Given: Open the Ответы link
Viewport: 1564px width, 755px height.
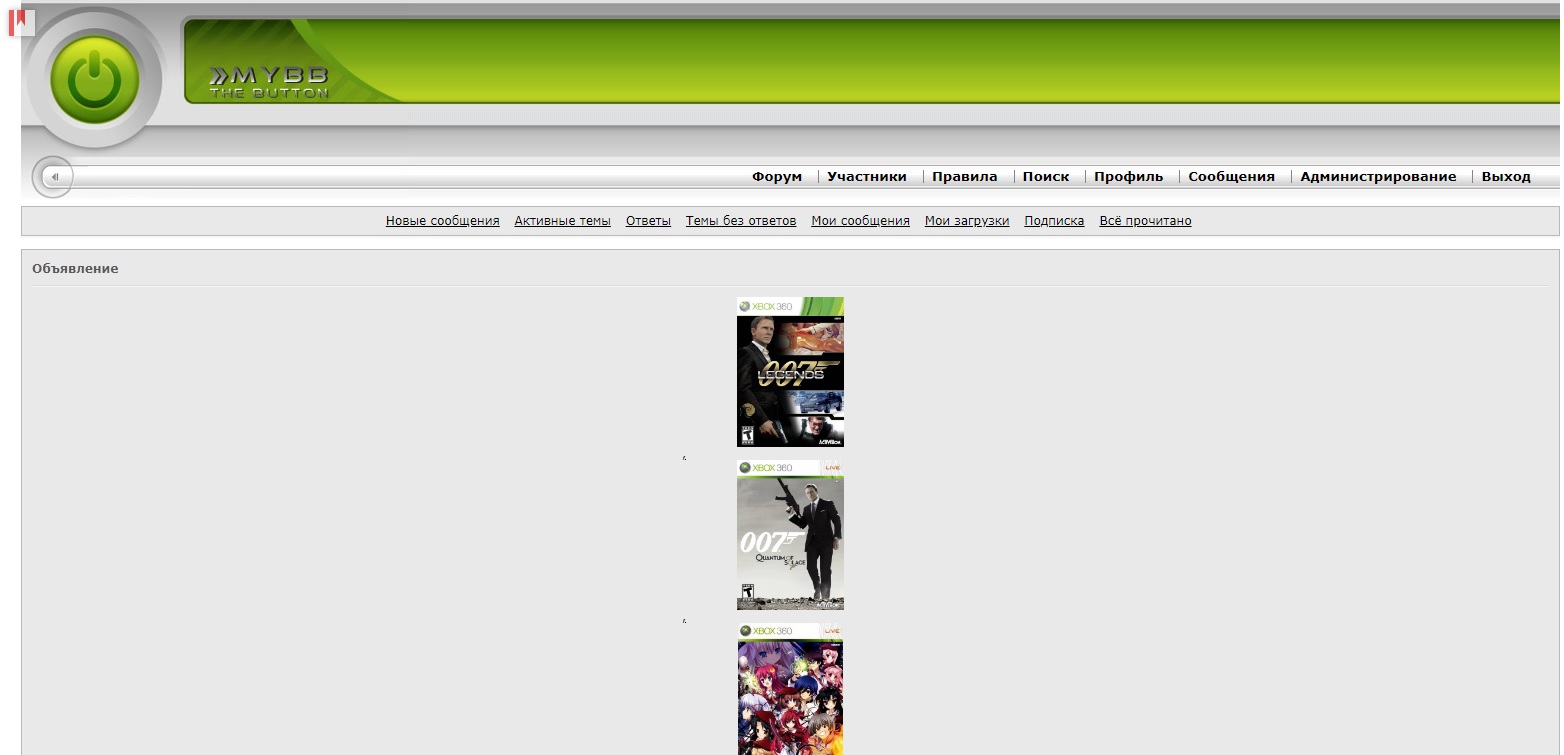Looking at the screenshot, I should (648, 221).
